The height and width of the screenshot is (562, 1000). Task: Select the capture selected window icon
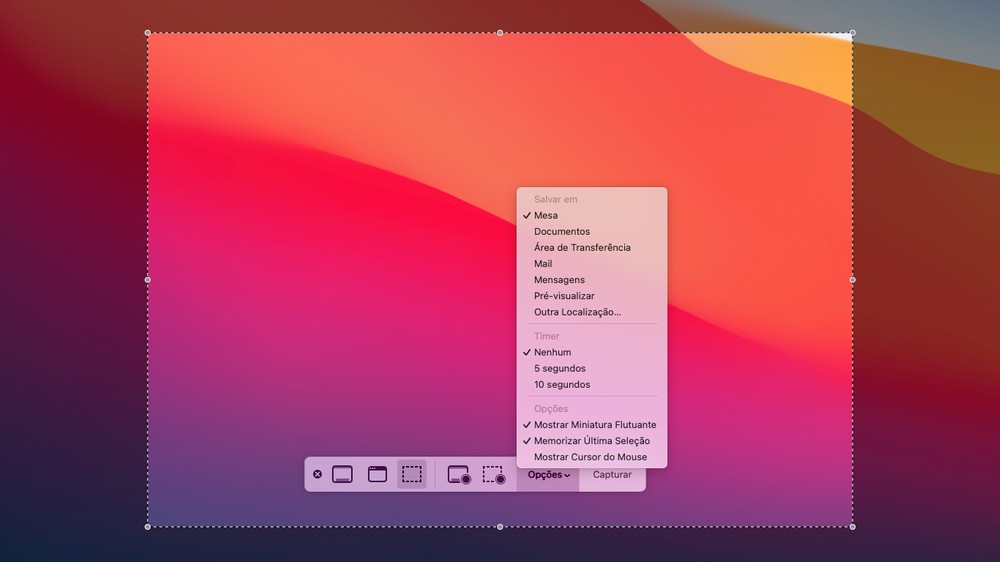[377, 475]
